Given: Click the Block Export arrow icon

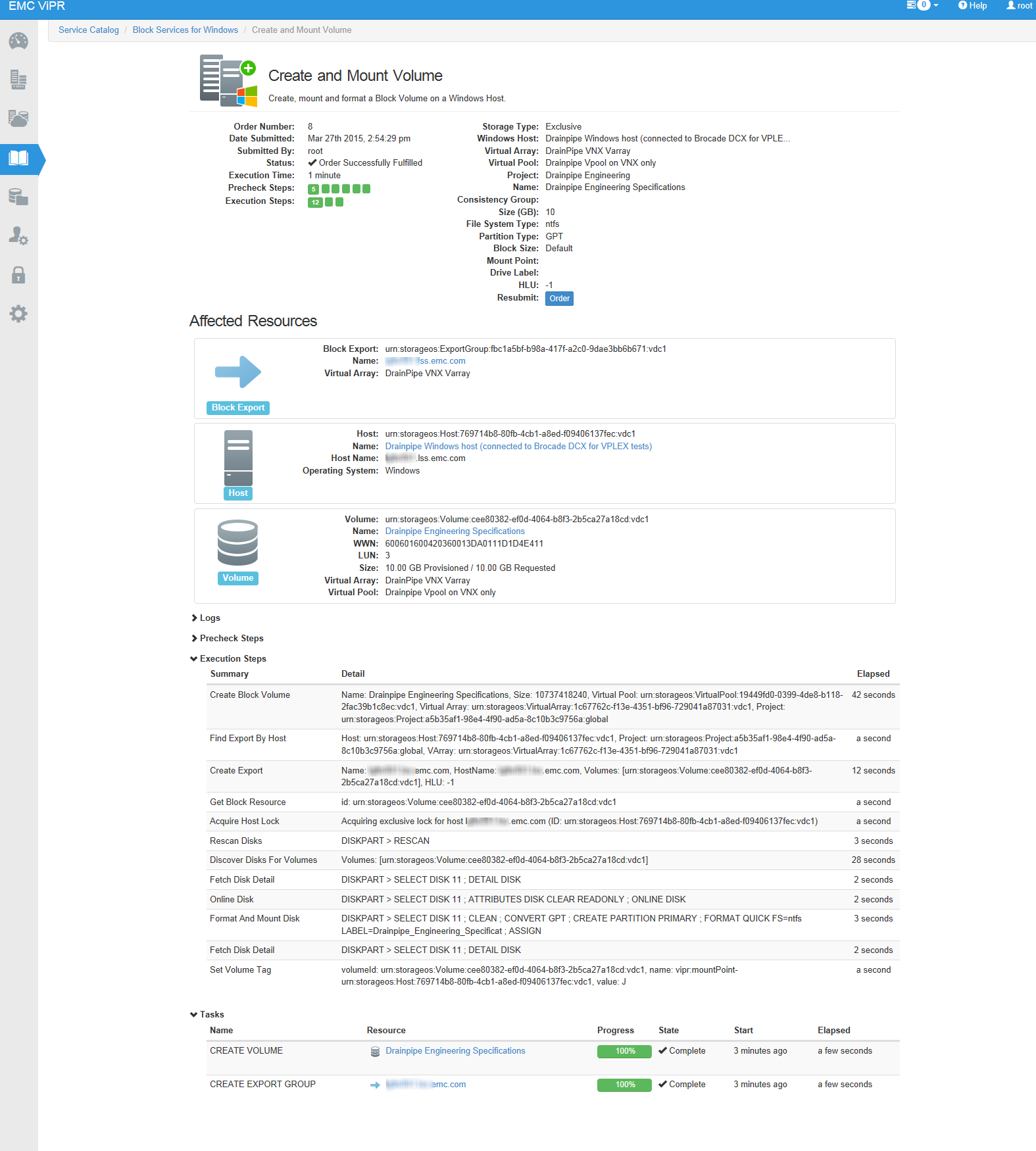Looking at the screenshot, I should coord(238,372).
